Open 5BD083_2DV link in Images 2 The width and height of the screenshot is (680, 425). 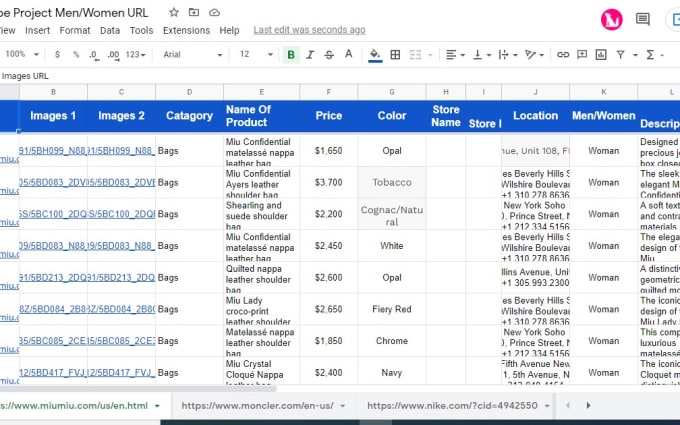(121, 183)
